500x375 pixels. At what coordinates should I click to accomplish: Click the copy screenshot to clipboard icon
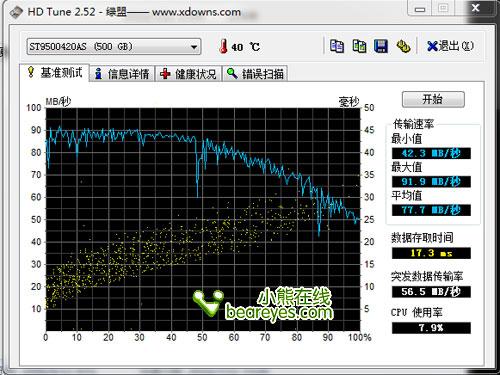point(359,46)
